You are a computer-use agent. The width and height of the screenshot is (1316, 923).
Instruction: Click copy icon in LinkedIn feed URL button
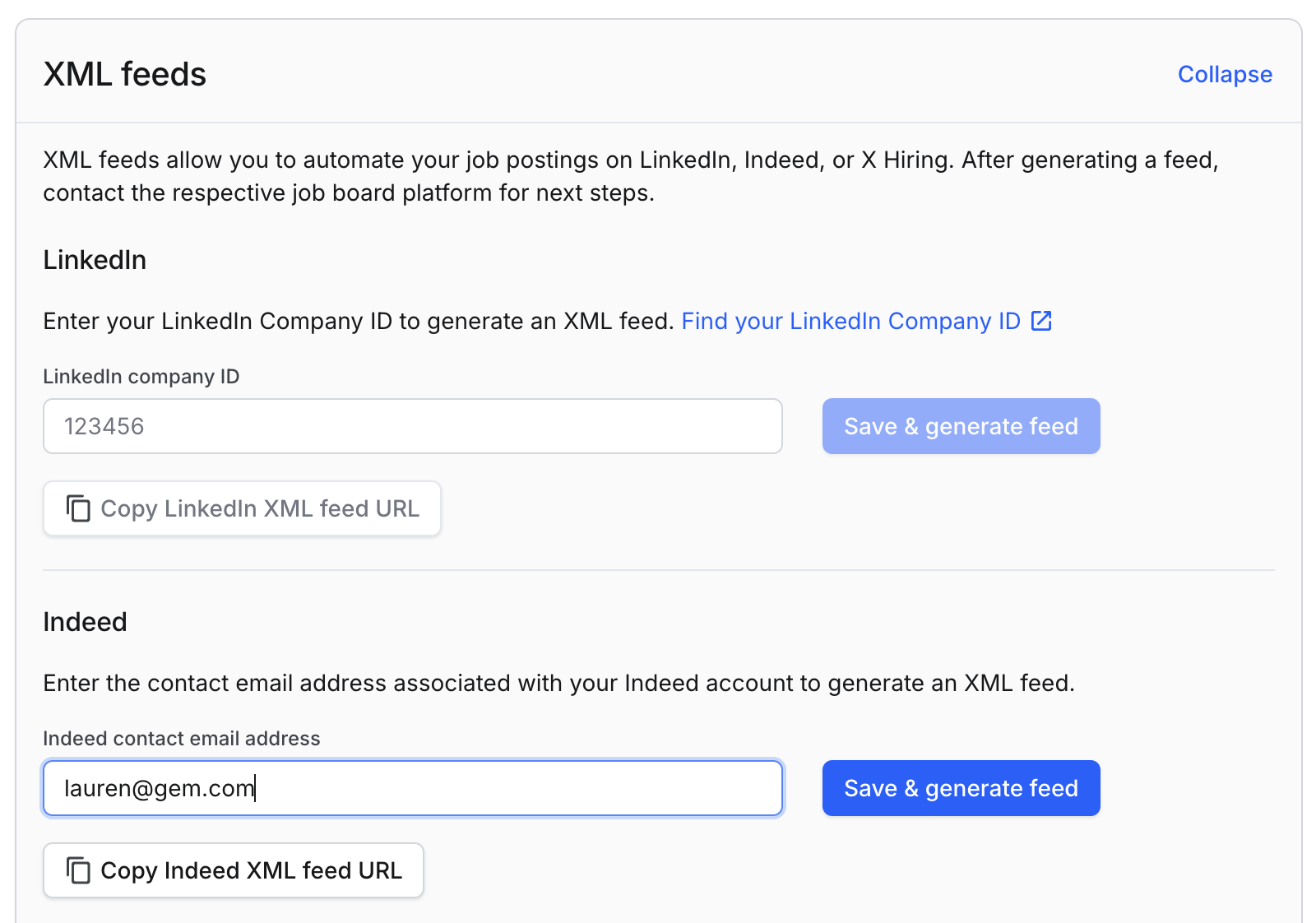(x=78, y=508)
